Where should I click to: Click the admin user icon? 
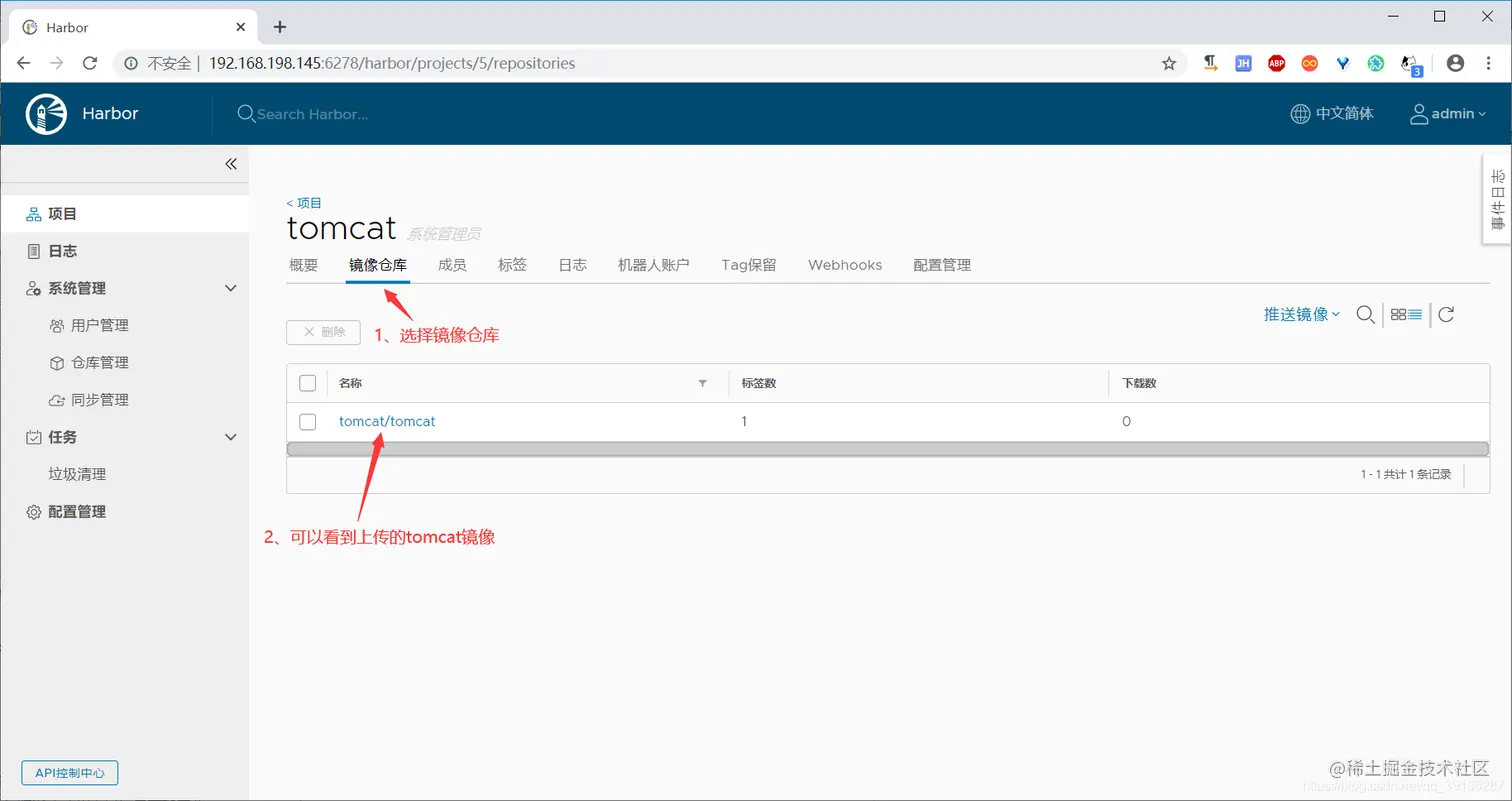pos(1418,114)
